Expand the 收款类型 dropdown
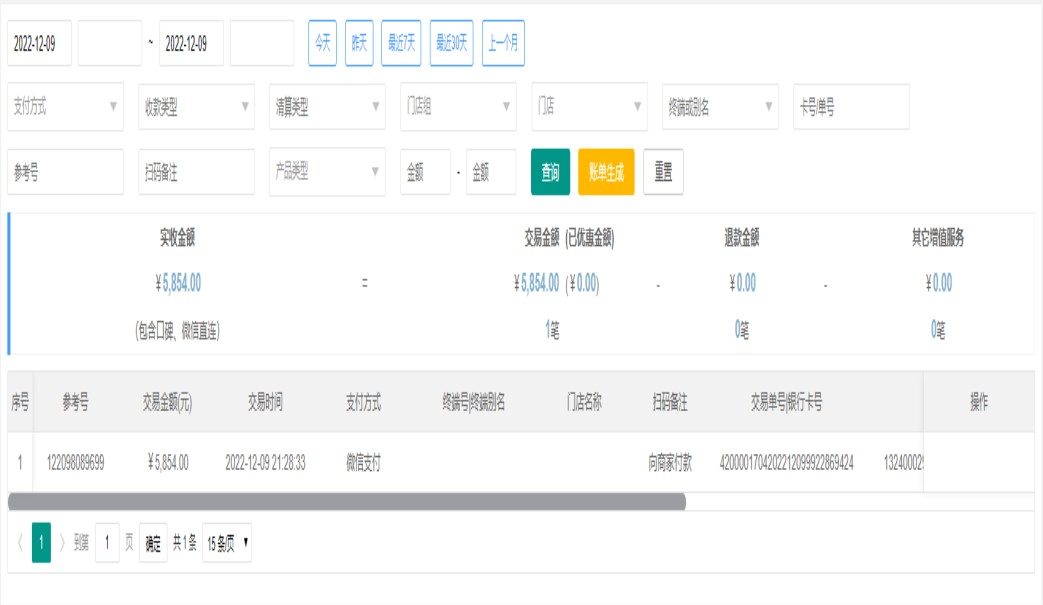The image size is (1043, 605). pyautogui.click(x=196, y=107)
